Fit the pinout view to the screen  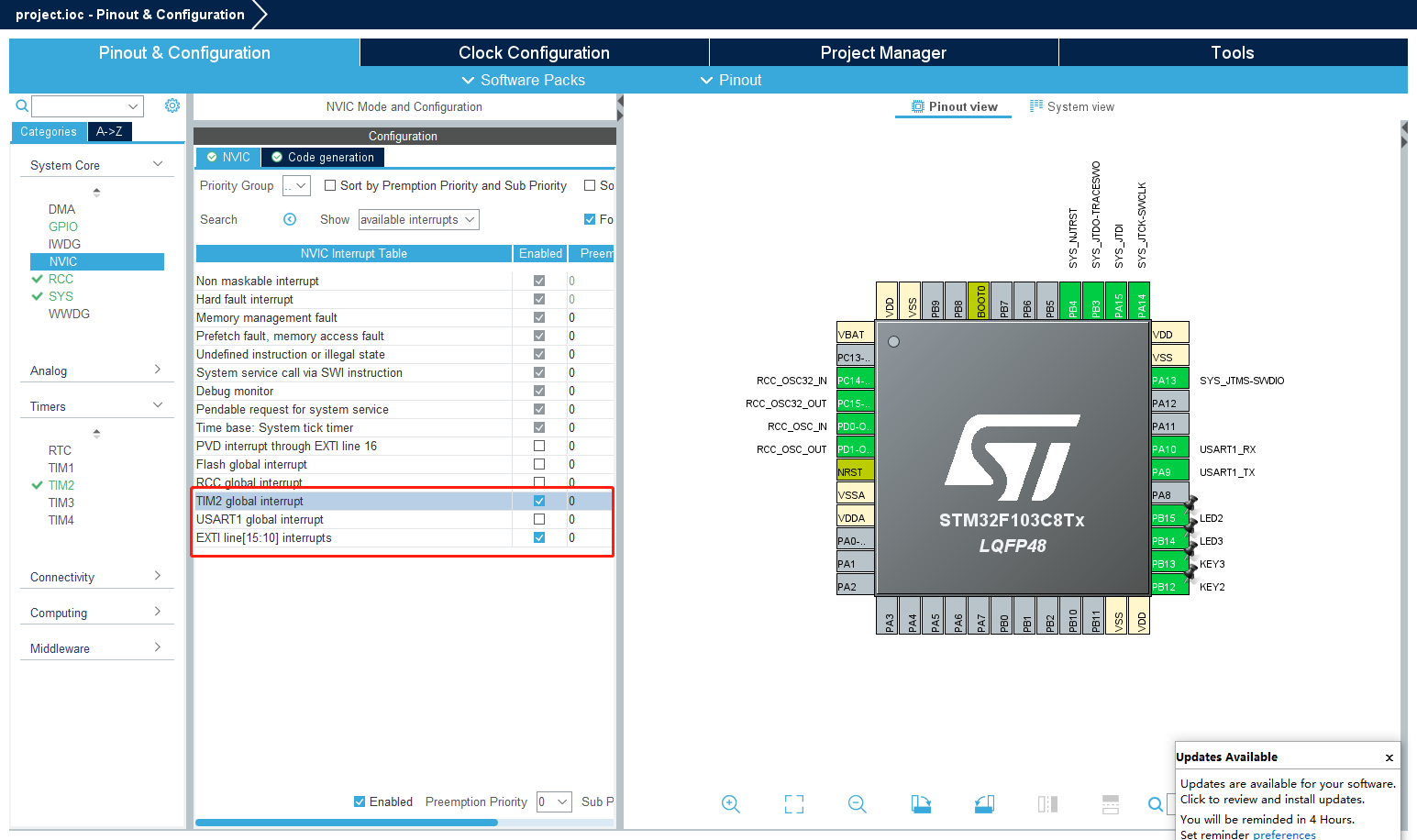(794, 804)
